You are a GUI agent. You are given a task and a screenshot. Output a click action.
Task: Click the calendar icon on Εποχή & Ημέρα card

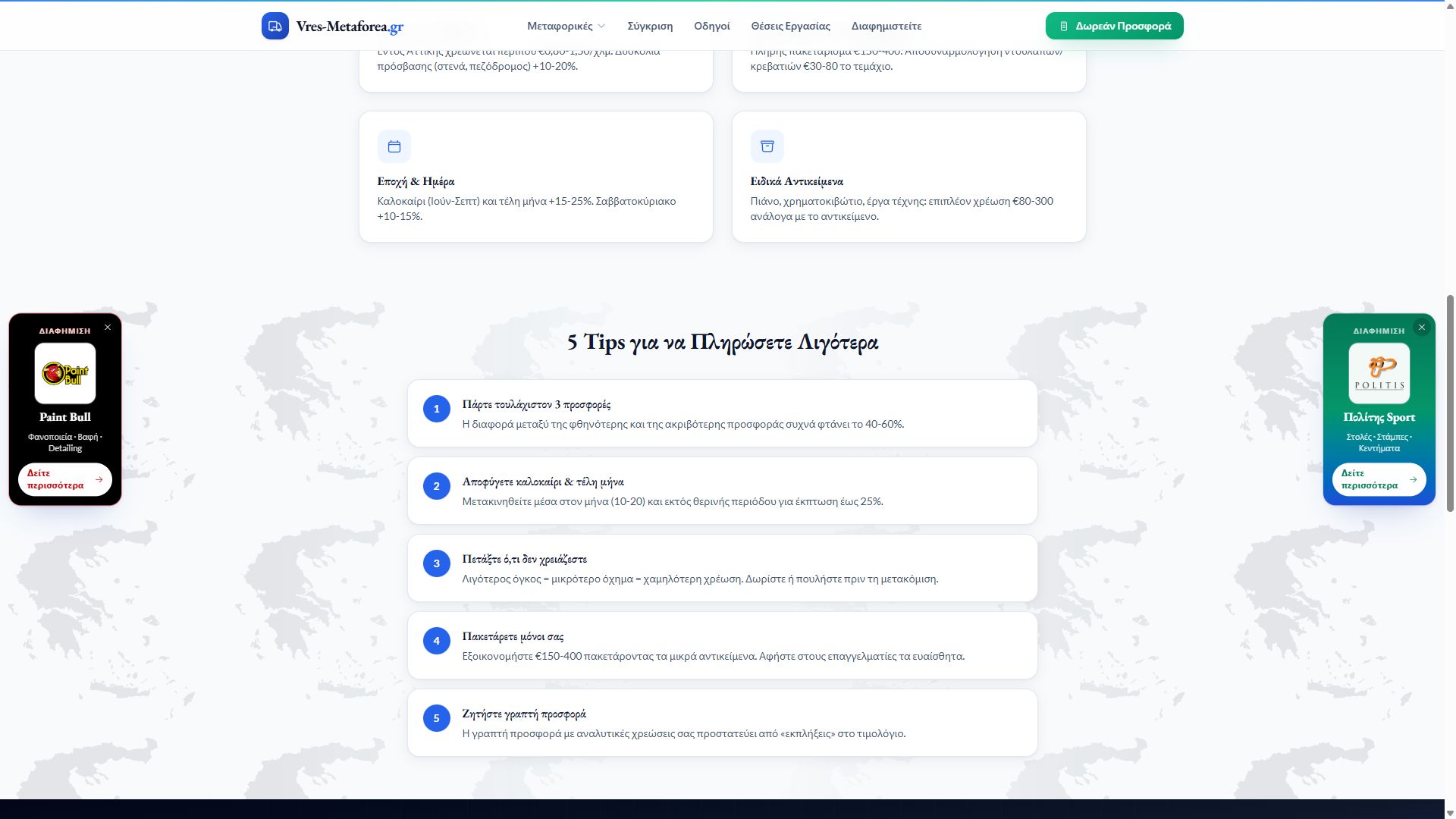point(394,146)
